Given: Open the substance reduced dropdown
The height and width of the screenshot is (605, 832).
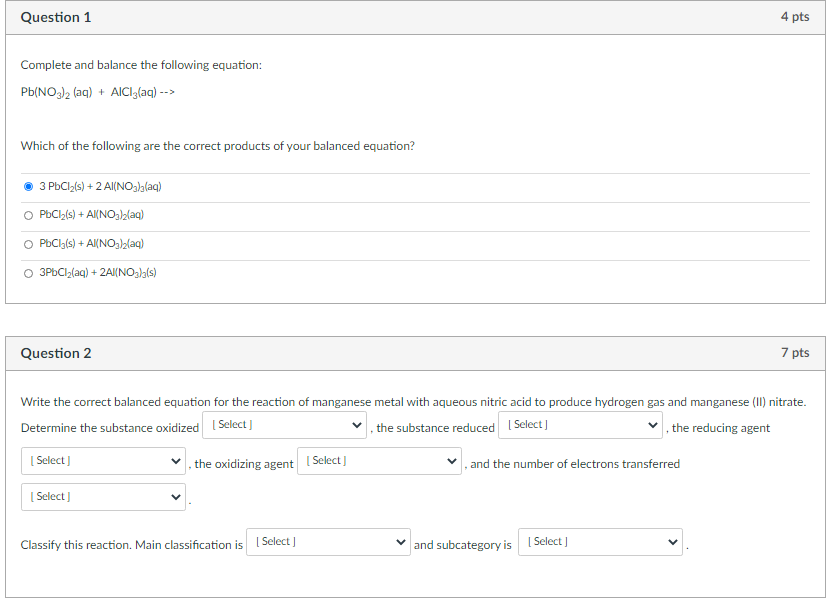Looking at the screenshot, I should coord(580,425).
